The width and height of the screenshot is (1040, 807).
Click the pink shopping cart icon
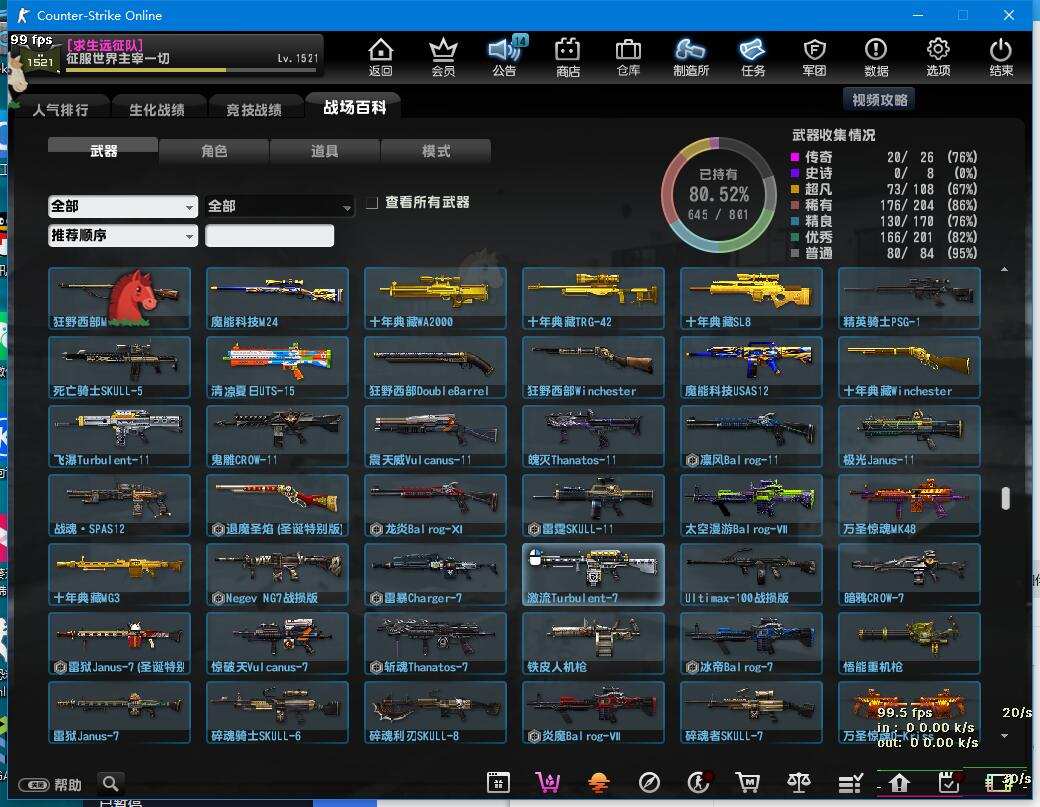pos(548,782)
